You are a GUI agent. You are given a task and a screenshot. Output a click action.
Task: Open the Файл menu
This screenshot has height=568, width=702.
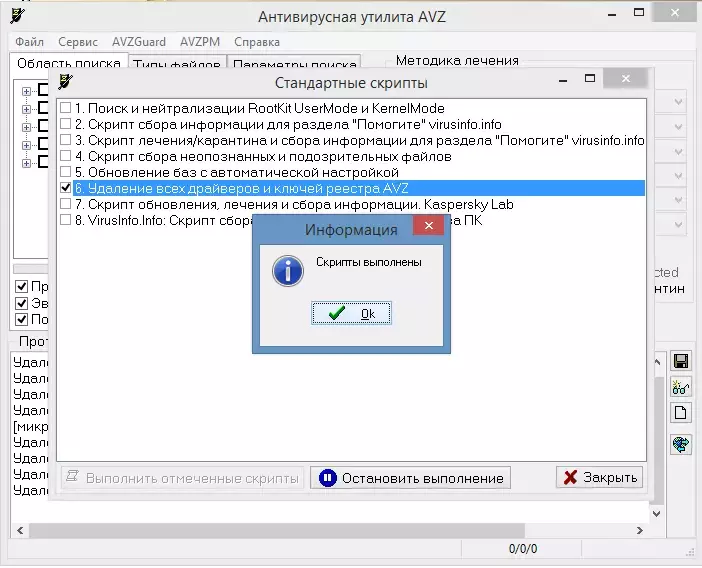[29, 42]
